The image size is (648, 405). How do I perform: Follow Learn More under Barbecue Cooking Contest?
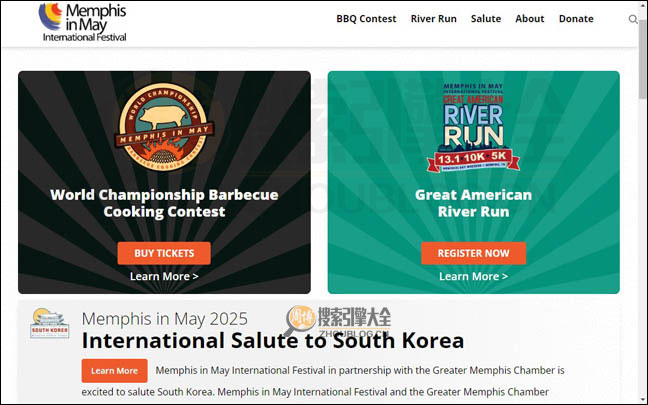164,276
